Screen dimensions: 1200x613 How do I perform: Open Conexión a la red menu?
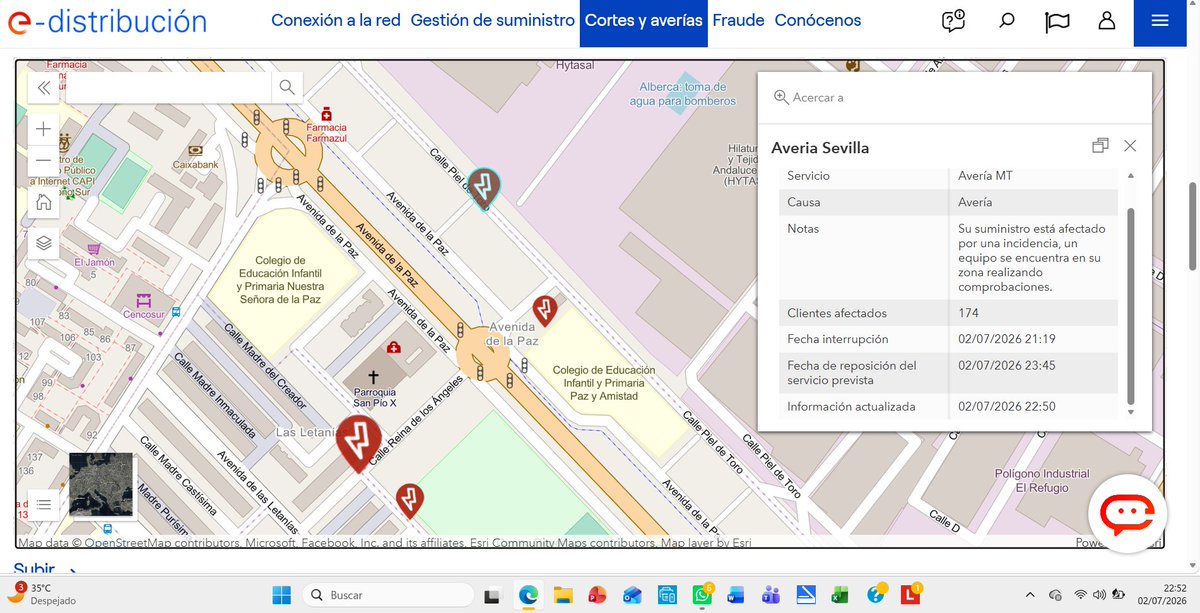pos(336,20)
